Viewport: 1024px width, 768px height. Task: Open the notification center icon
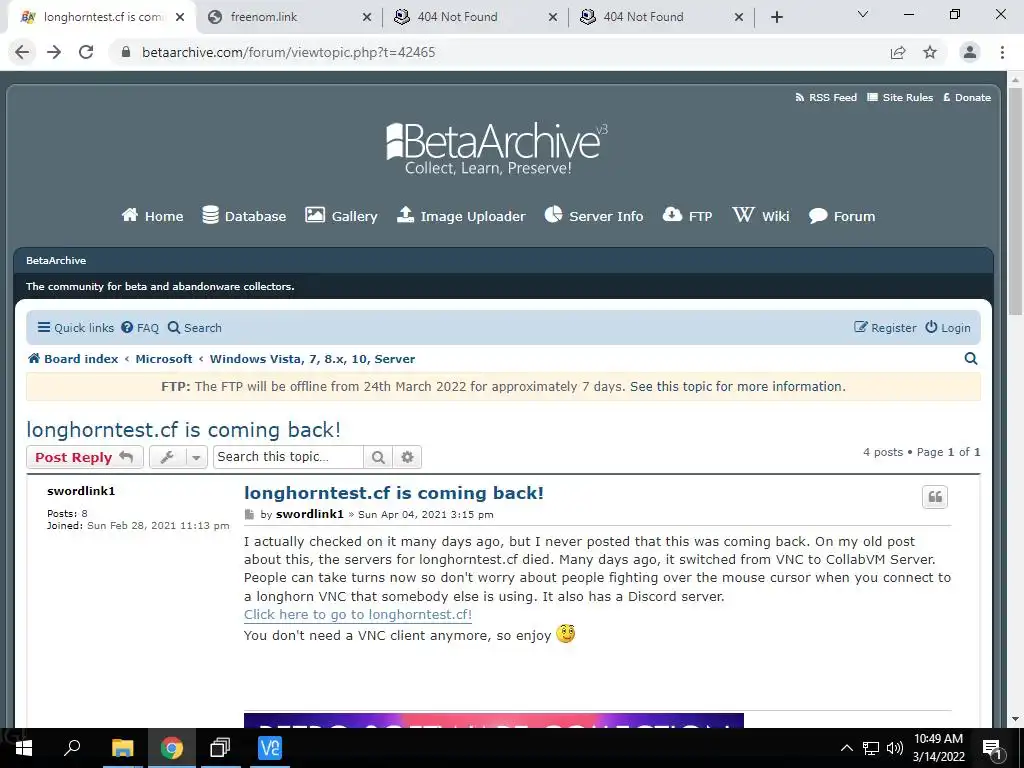pyautogui.click(x=992, y=748)
